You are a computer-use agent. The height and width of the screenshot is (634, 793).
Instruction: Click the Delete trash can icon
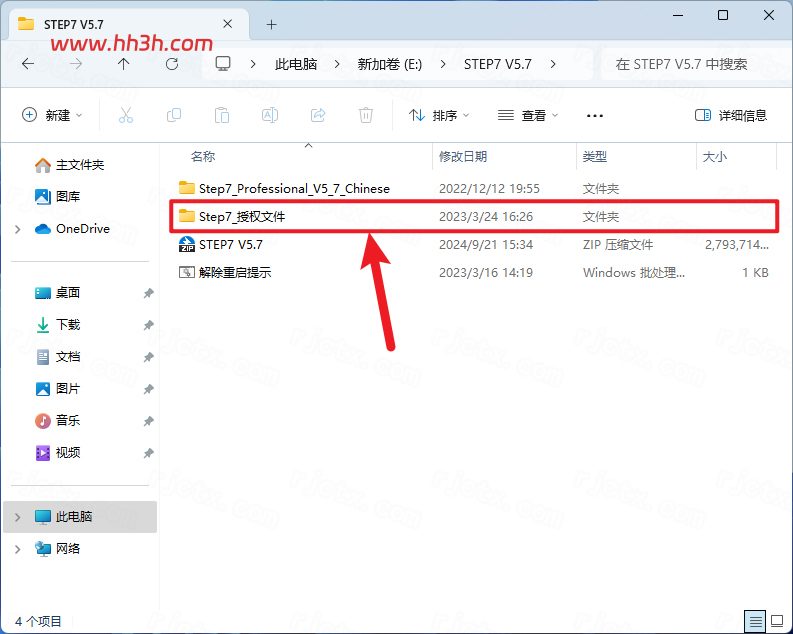[366, 115]
